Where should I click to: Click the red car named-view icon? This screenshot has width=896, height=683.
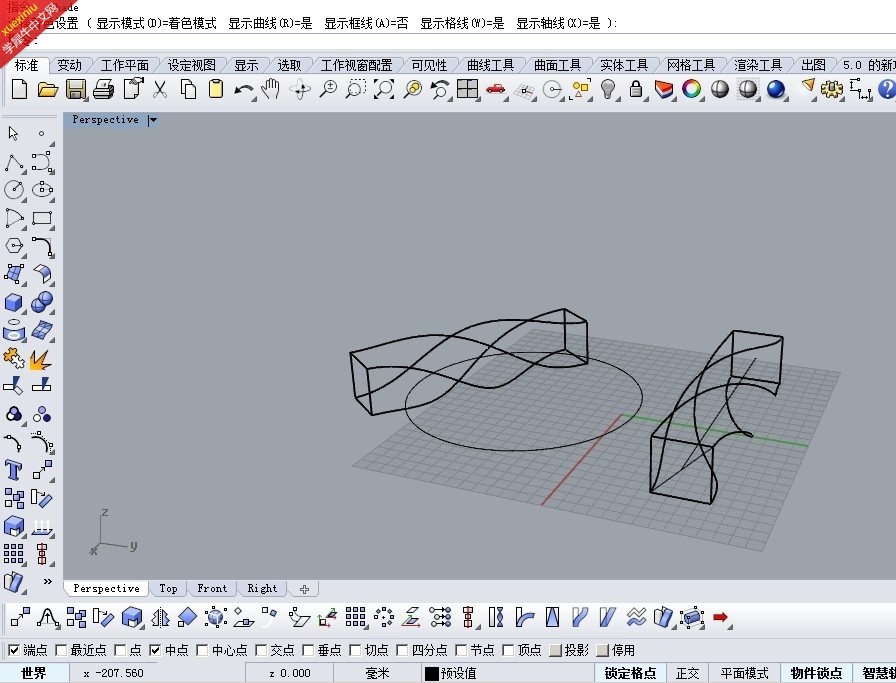pyautogui.click(x=495, y=89)
